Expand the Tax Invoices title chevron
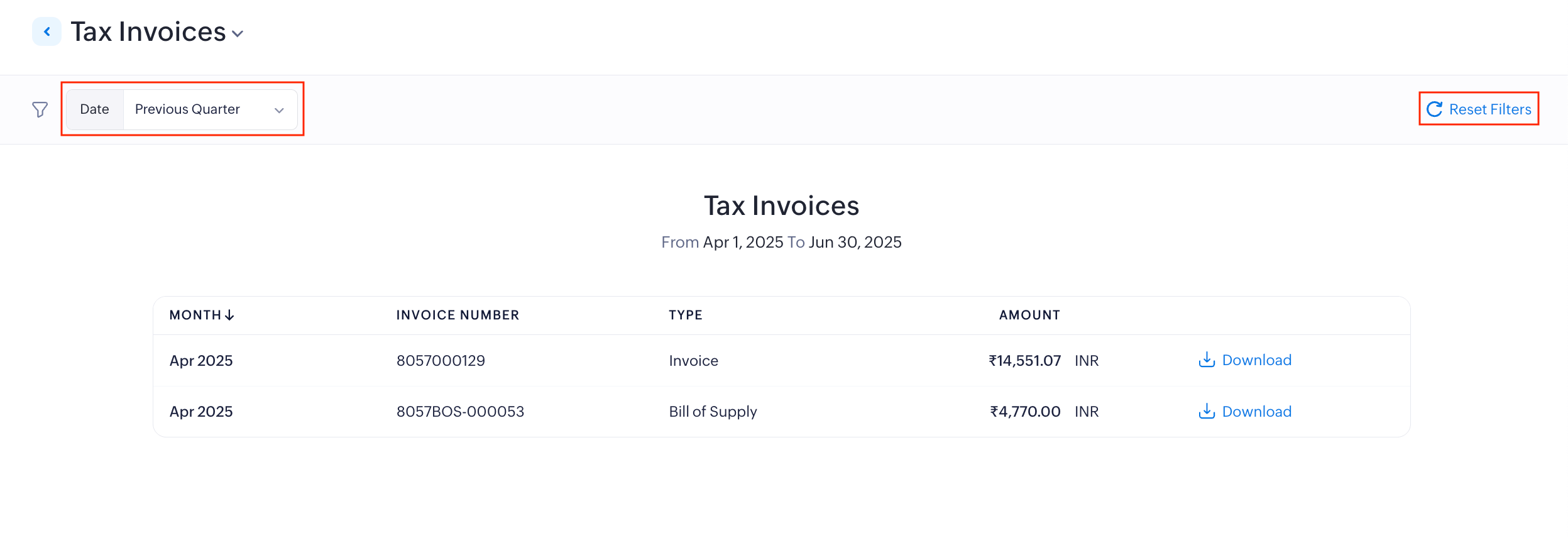The image size is (1568, 538). pyautogui.click(x=238, y=34)
